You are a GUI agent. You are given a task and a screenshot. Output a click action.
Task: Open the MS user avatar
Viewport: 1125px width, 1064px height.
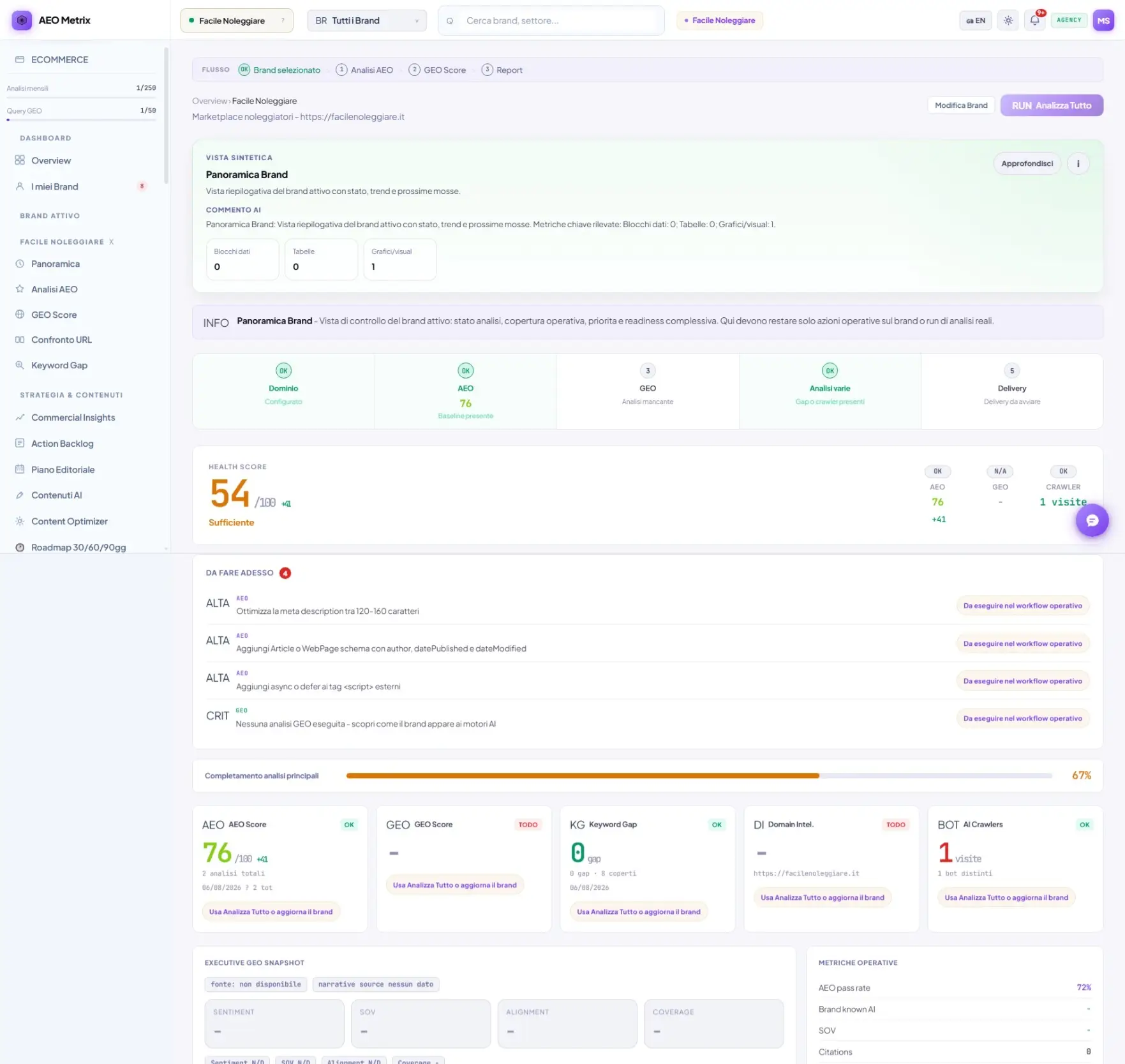(x=1103, y=20)
